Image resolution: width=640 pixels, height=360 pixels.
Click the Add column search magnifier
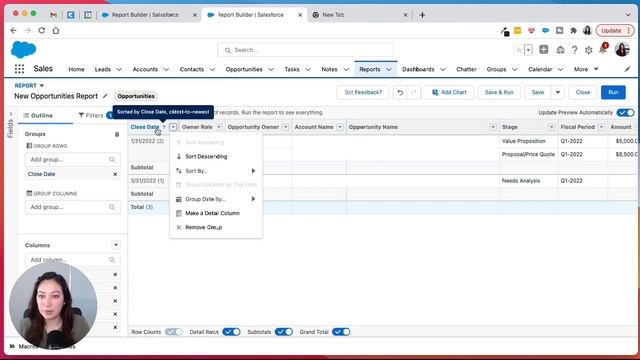click(x=112, y=260)
